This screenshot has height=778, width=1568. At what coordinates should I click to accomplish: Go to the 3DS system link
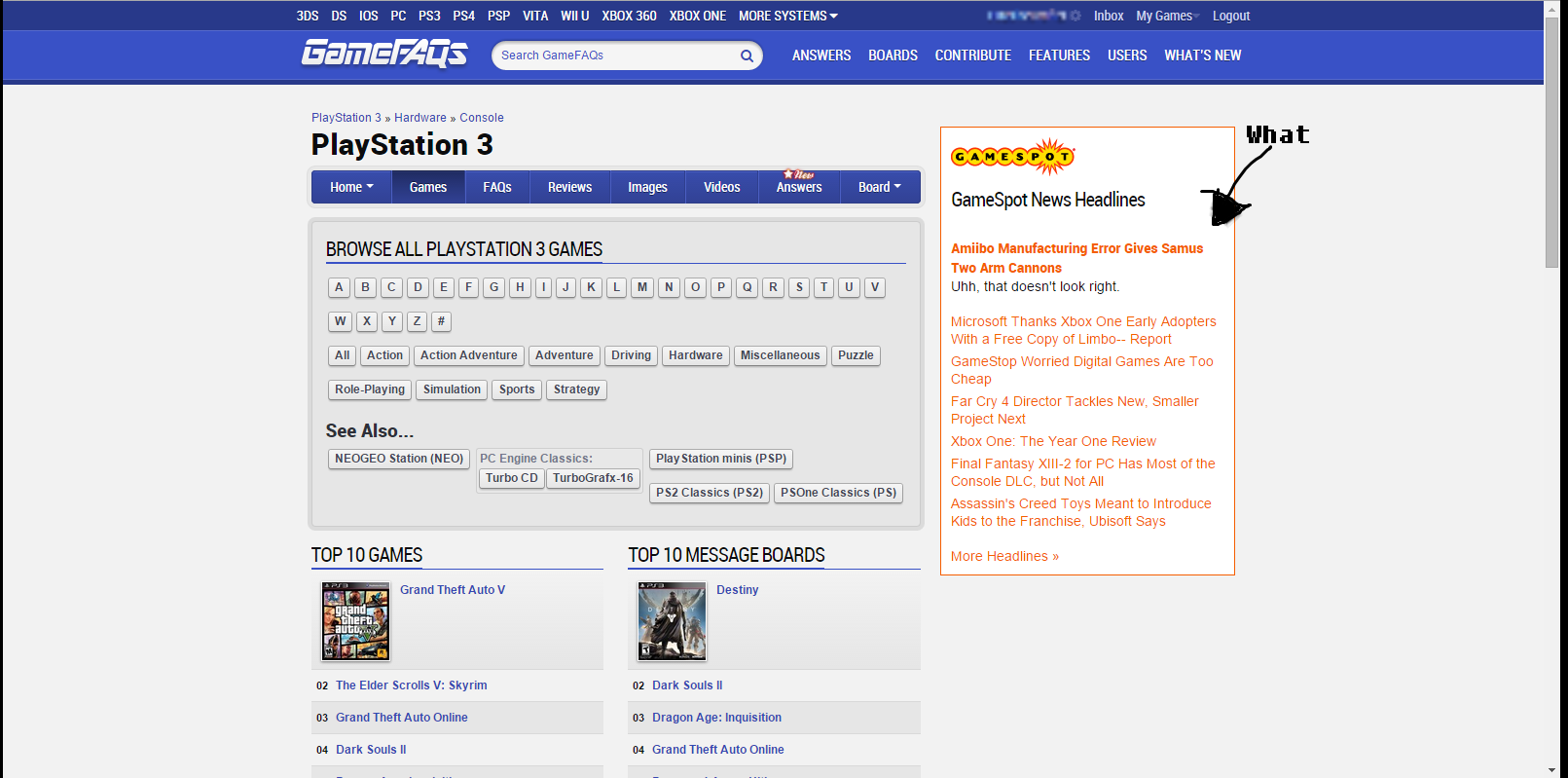coord(308,16)
